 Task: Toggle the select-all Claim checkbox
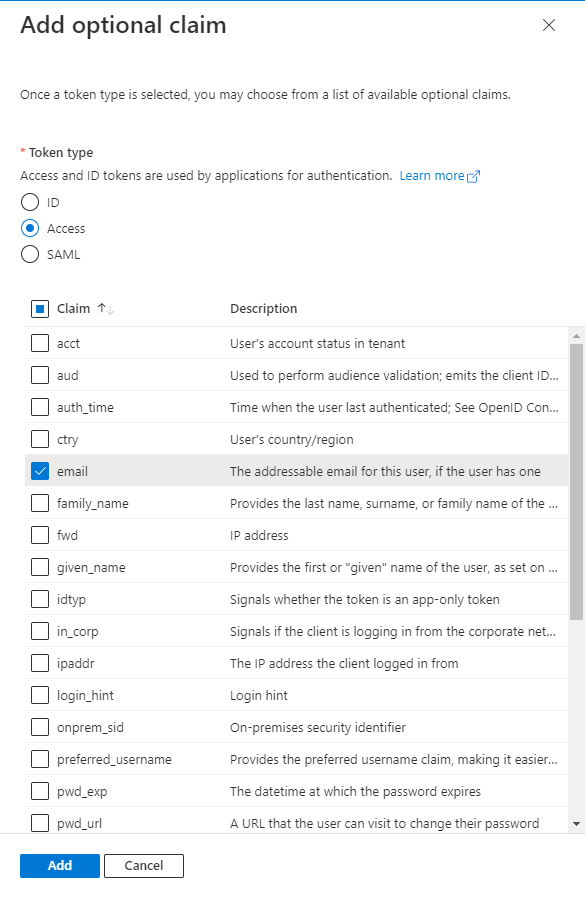pyautogui.click(x=39, y=309)
